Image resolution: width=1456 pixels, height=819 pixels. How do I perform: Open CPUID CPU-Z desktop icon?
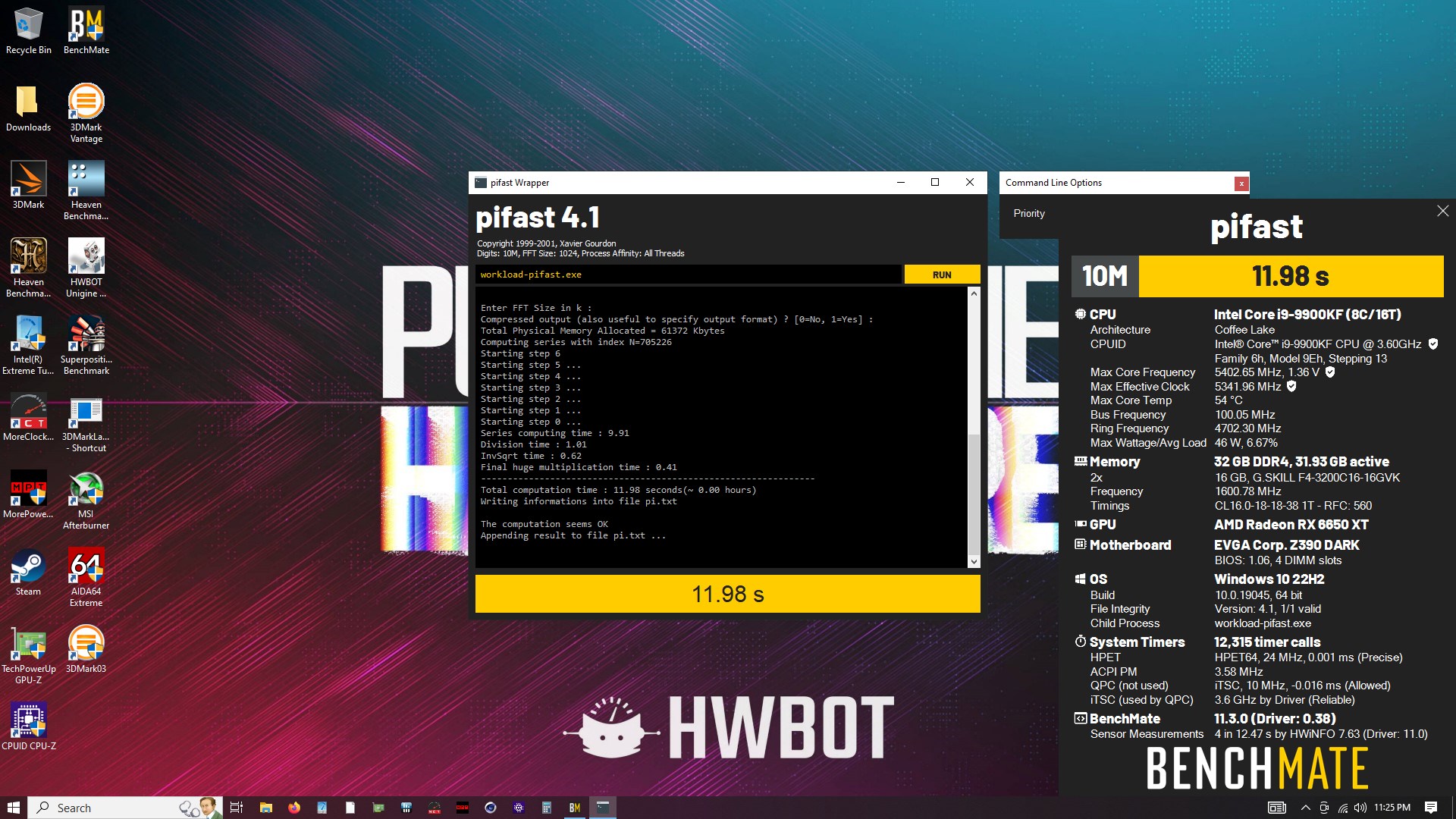click(29, 727)
